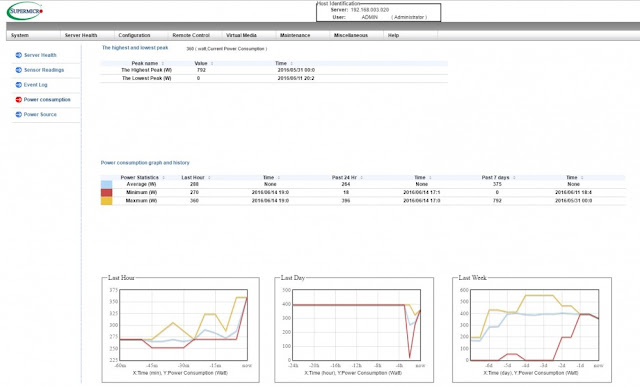The width and height of the screenshot is (640, 387).
Task: Sort statistics by Power Statistics column
Action: [140, 178]
